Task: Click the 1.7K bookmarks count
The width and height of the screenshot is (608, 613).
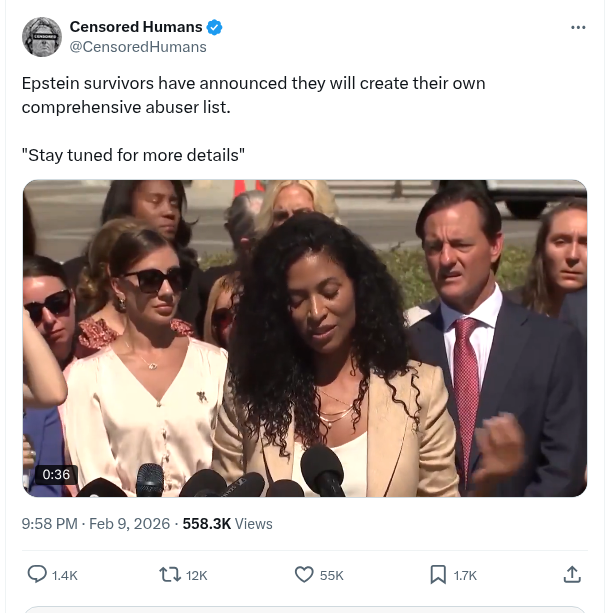Action: (465, 575)
